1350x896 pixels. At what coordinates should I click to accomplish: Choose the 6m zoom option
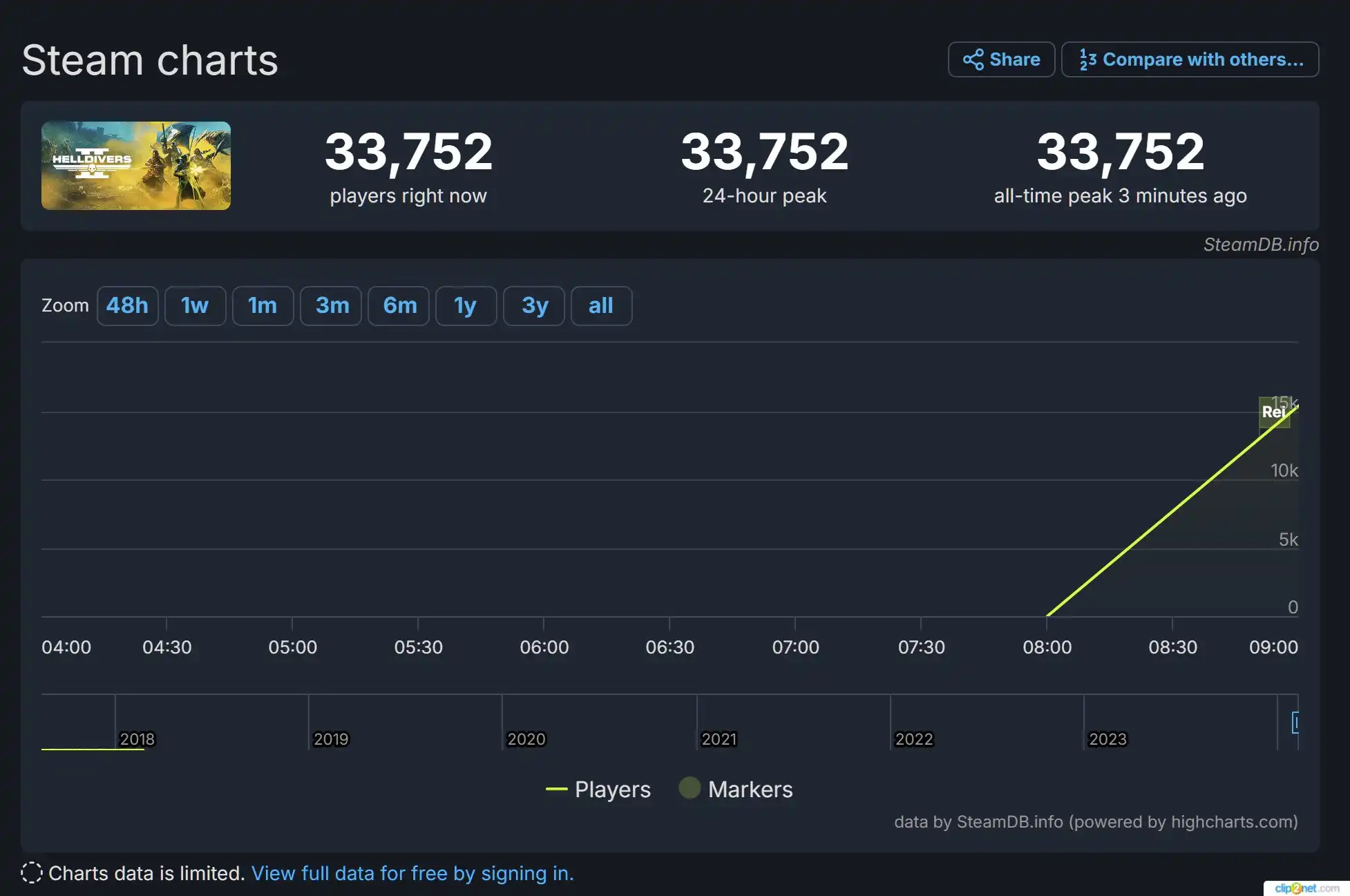pos(399,305)
